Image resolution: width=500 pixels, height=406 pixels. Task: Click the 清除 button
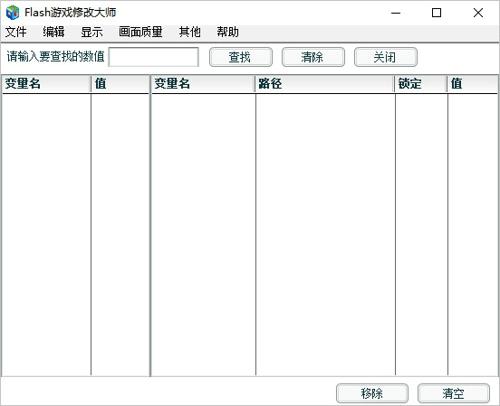[313, 57]
